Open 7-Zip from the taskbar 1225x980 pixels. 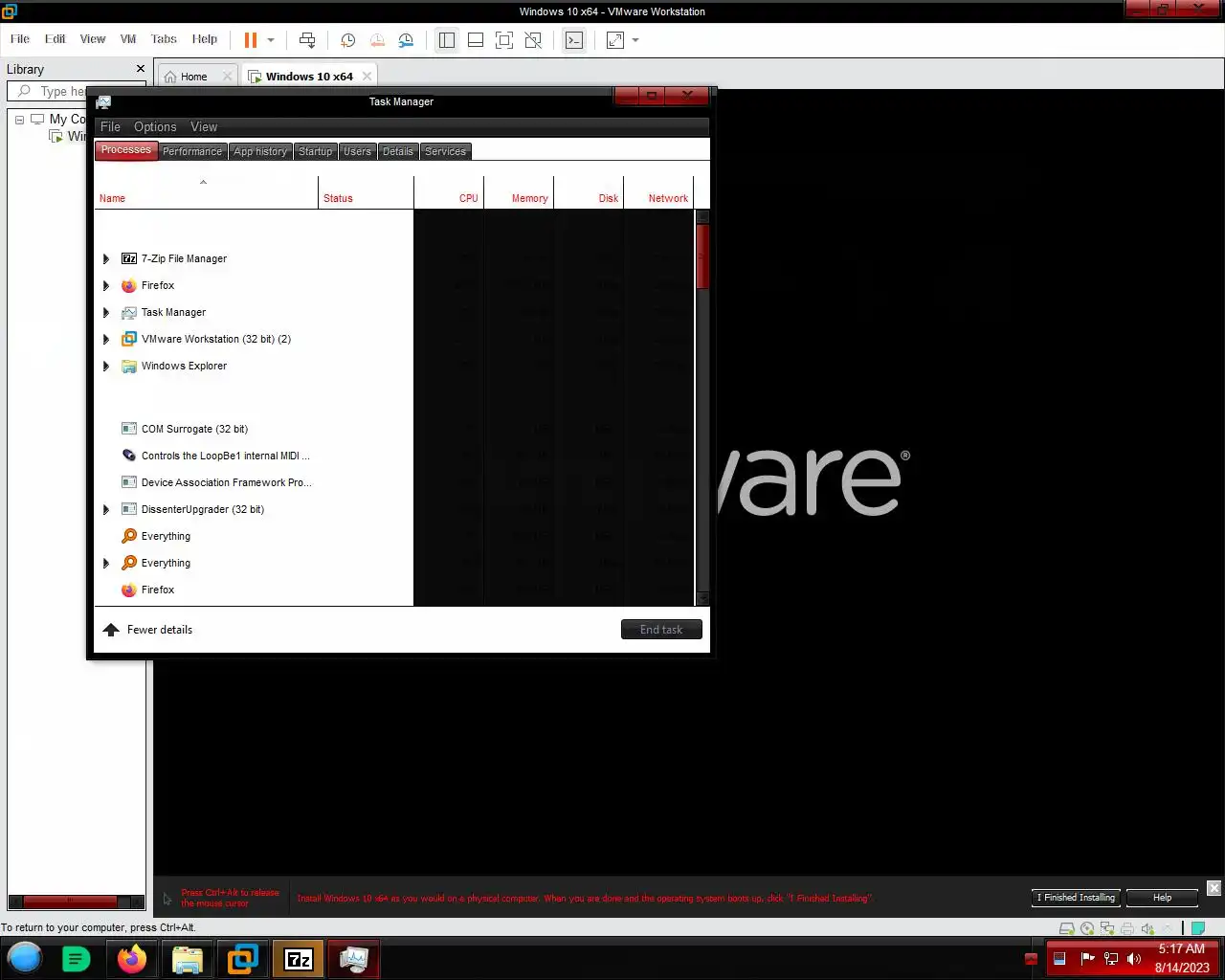click(x=299, y=959)
